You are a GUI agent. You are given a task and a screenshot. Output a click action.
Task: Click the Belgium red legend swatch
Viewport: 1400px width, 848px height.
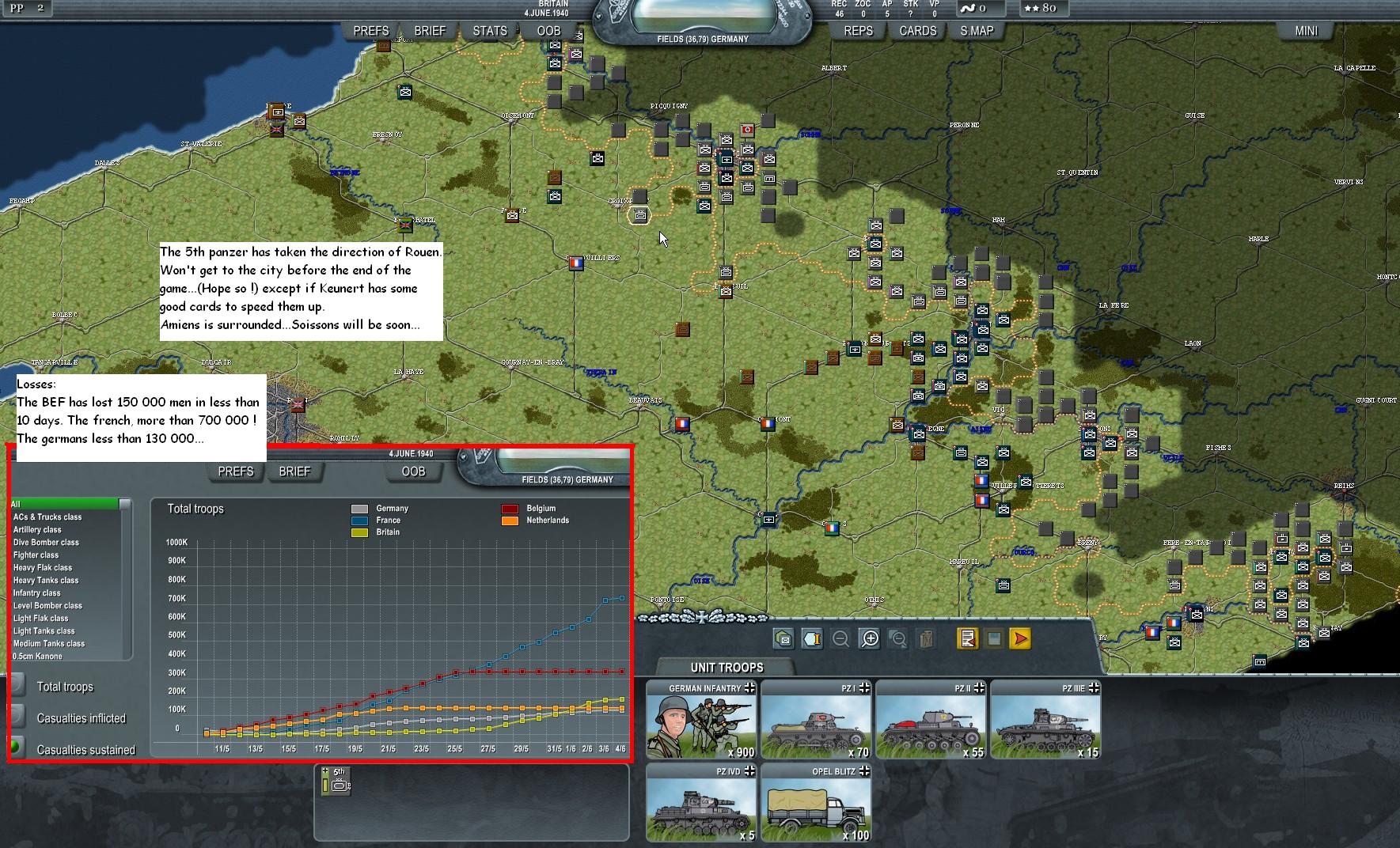[x=510, y=509]
